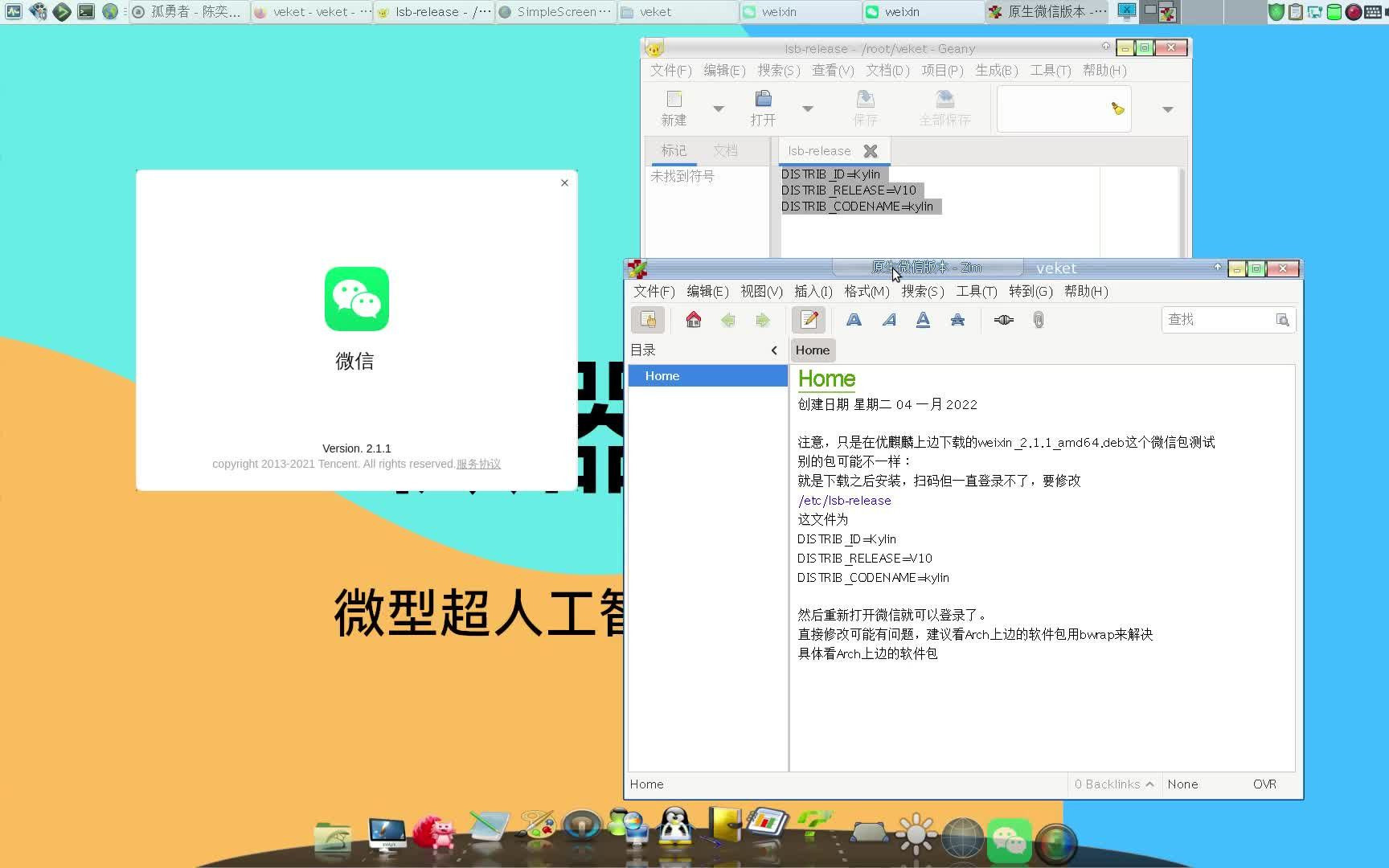Open Zim 视图(V) menu
The height and width of the screenshot is (868, 1389).
click(x=761, y=292)
